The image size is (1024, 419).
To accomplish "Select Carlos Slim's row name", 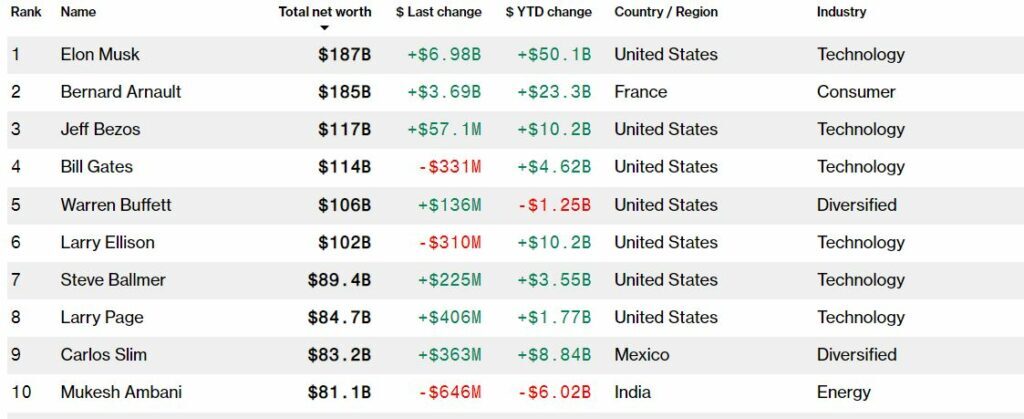I will tap(102, 355).
